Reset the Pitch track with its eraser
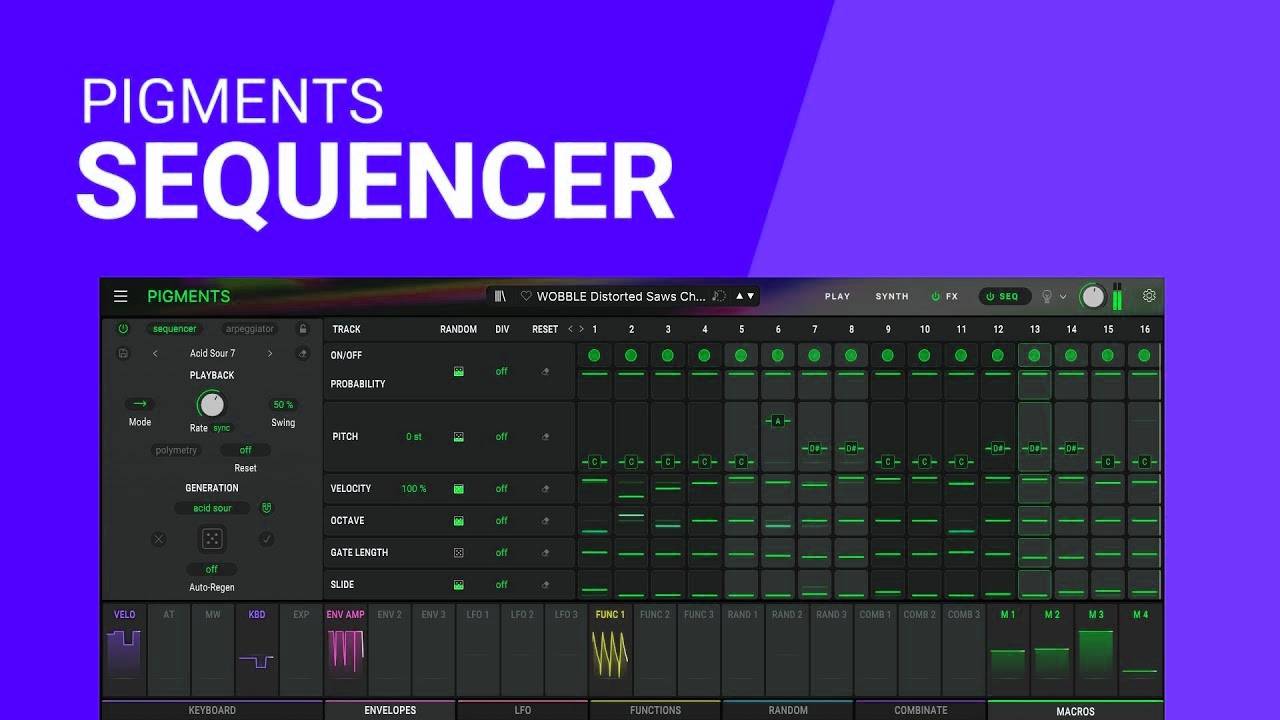This screenshot has width=1280, height=720. 545,437
